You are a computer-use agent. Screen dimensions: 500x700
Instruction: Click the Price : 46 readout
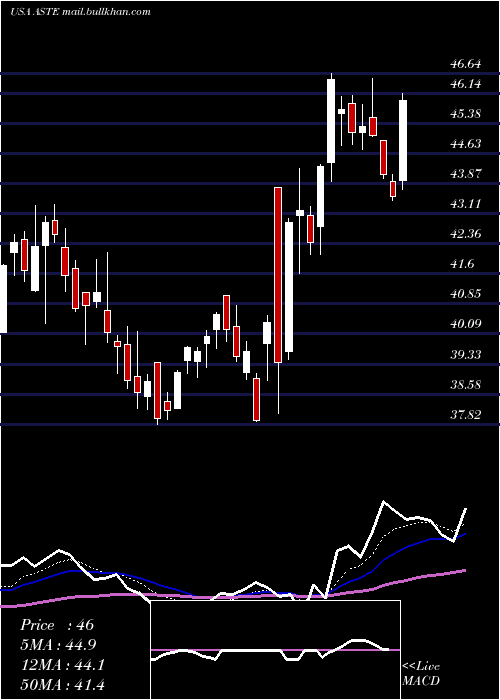57,625
